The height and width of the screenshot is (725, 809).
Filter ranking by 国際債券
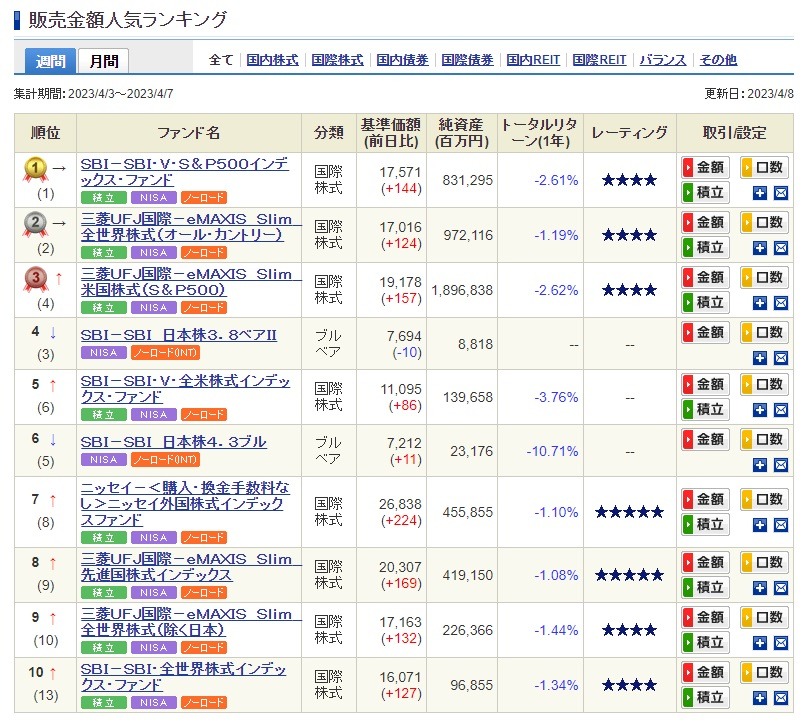tap(467, 60)
